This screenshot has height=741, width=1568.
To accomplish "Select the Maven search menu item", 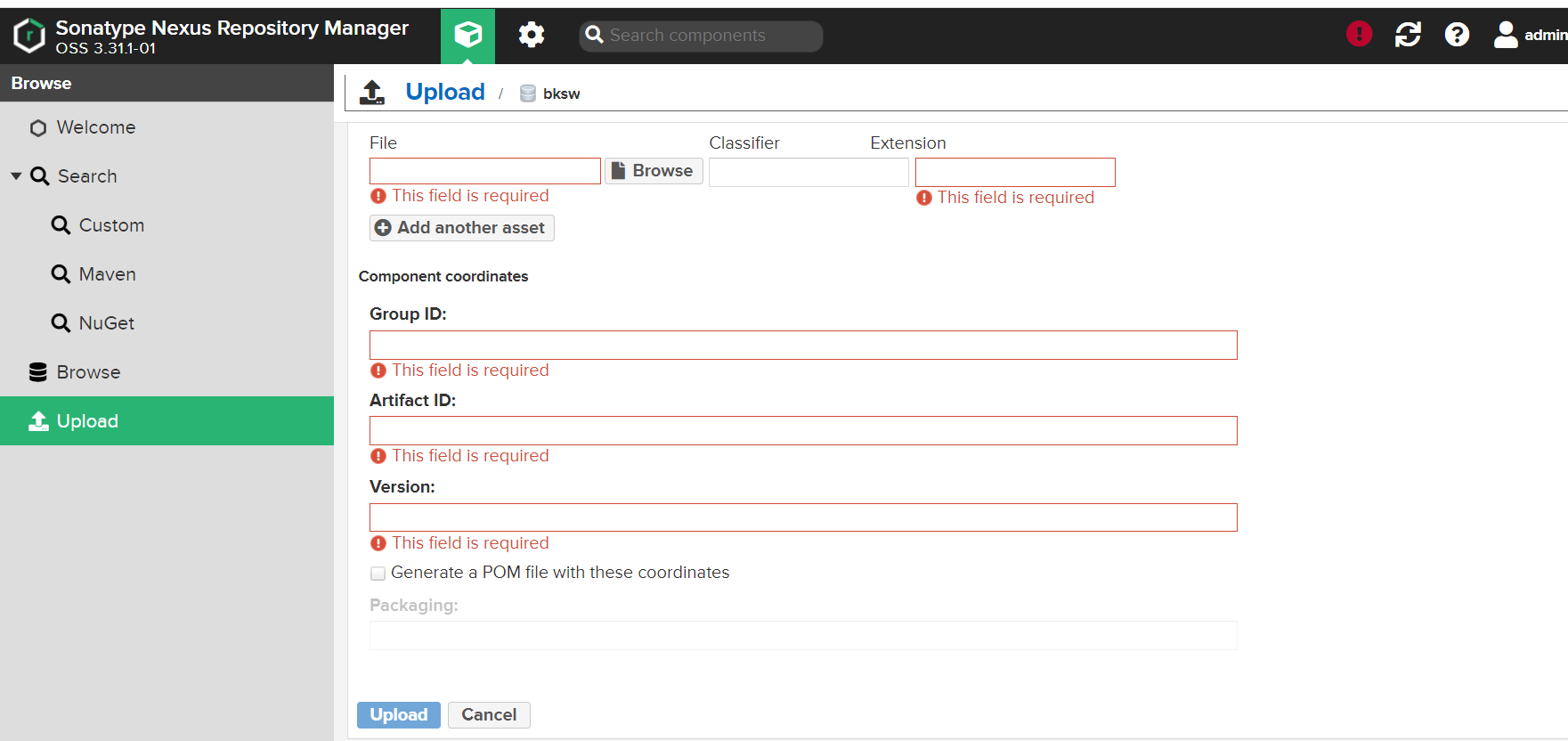I will tap(107, 274).
